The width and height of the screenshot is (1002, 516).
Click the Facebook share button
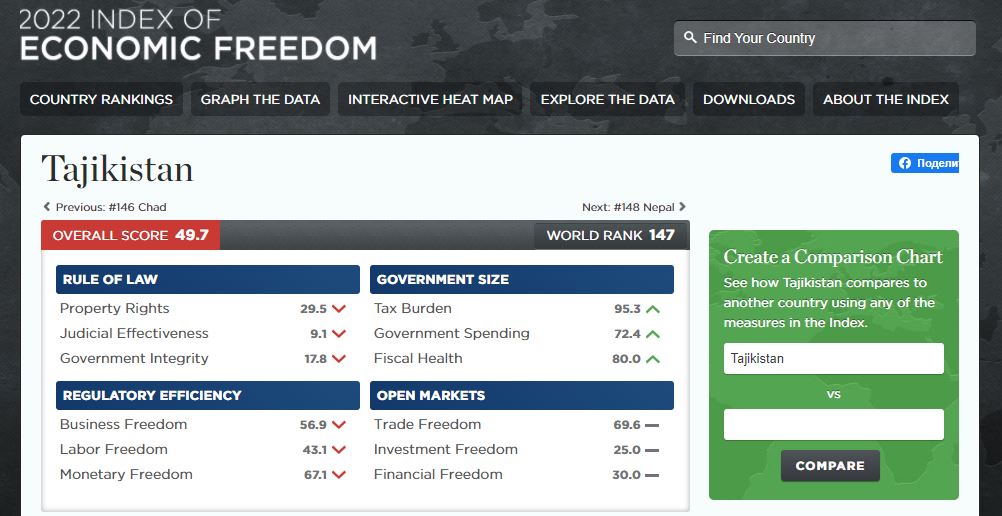coord(924,163)
